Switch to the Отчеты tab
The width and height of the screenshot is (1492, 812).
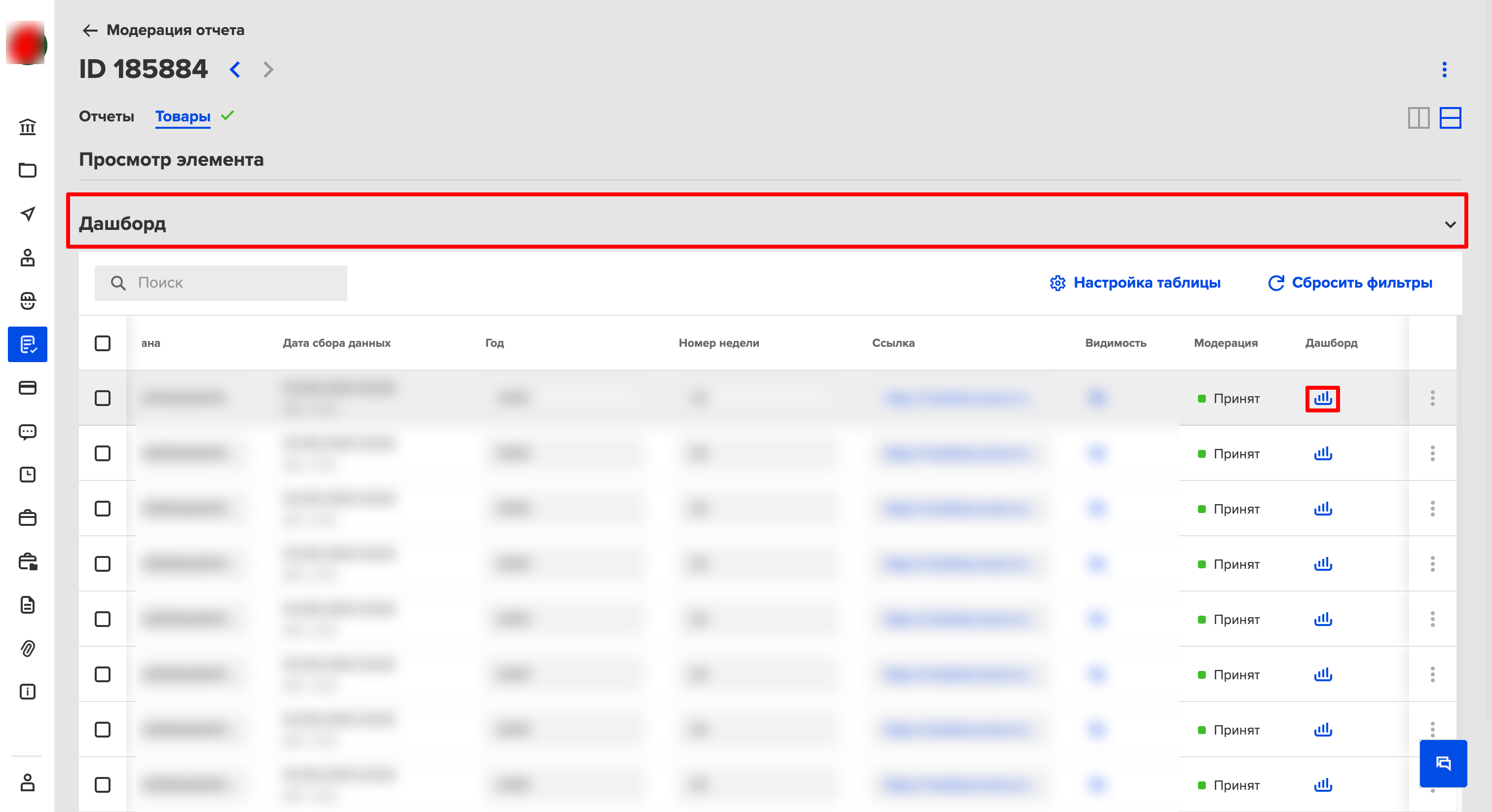pos(107,116)
